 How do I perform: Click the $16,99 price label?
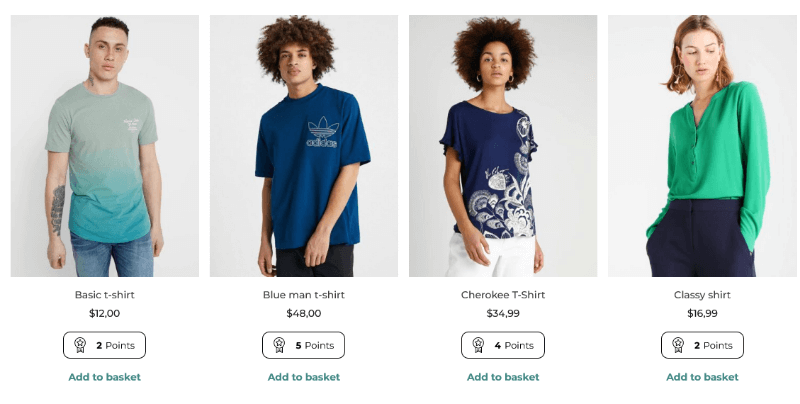click(702, 313)
